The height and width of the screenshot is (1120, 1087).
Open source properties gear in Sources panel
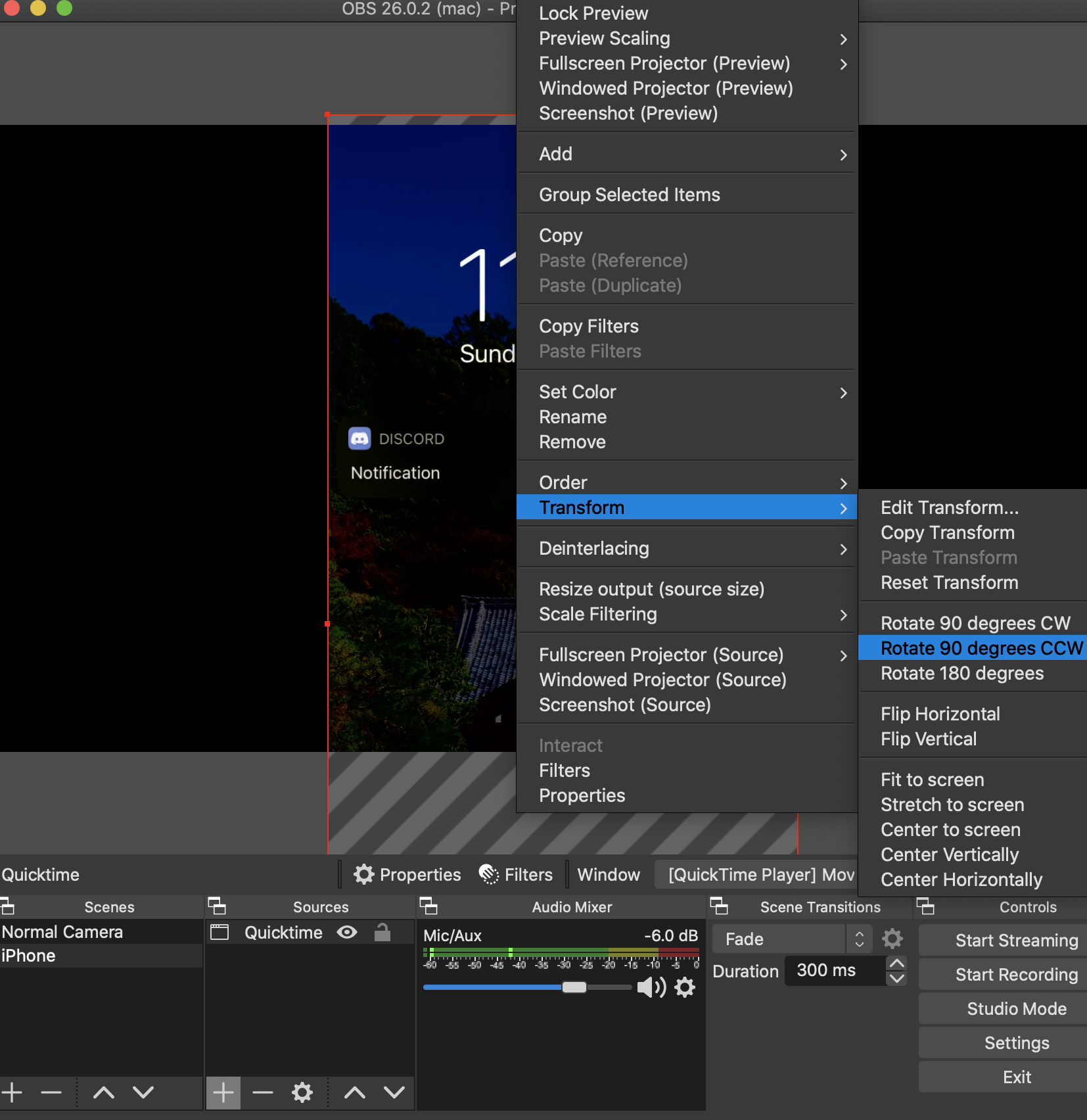[302, 1092]
